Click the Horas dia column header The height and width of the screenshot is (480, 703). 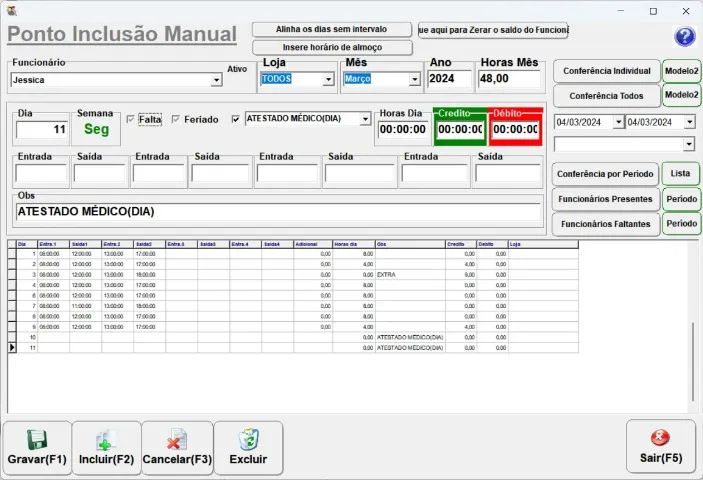tap(354, 244)
